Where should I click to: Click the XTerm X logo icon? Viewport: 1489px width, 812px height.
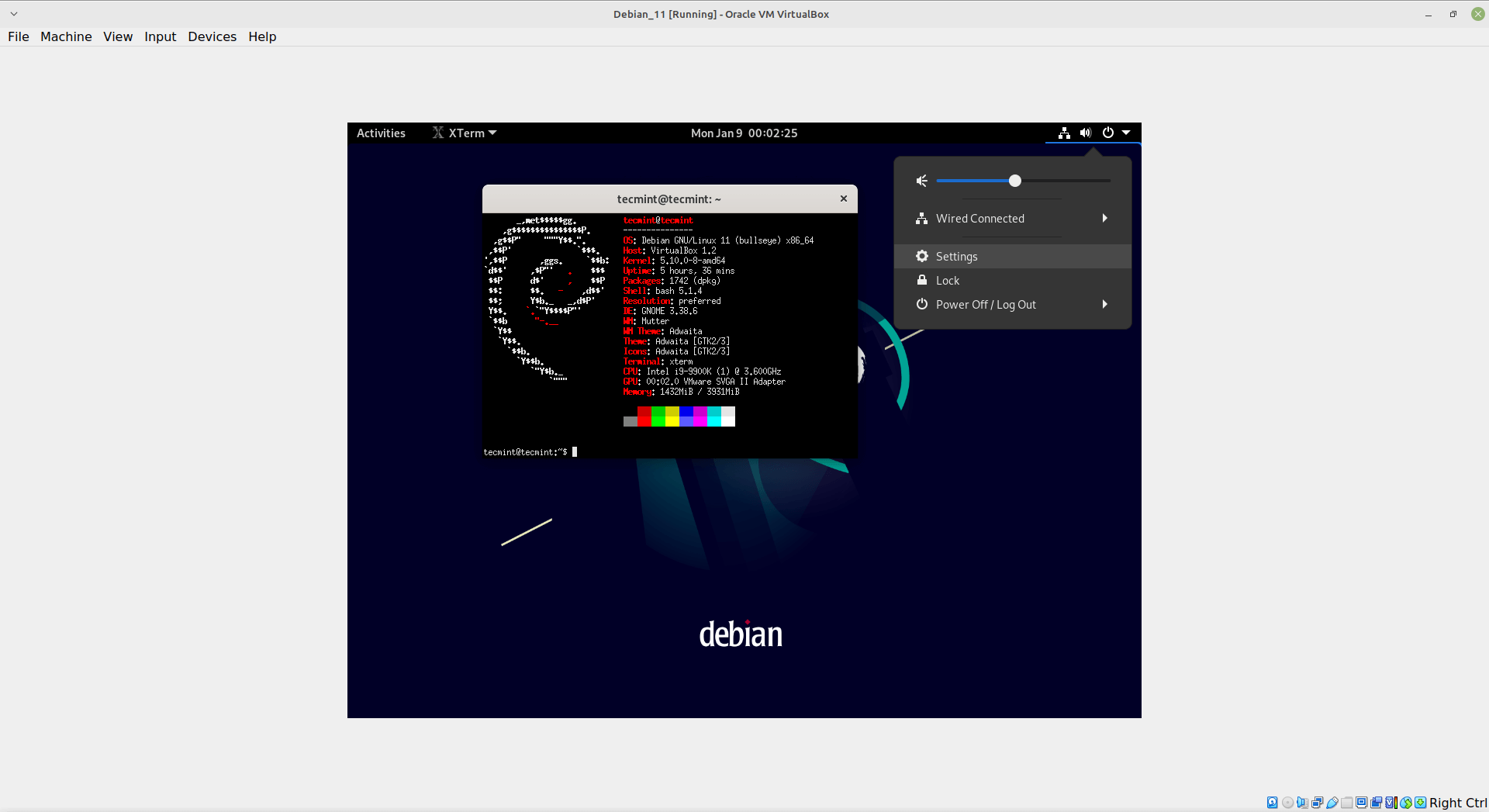coord(438,133)
